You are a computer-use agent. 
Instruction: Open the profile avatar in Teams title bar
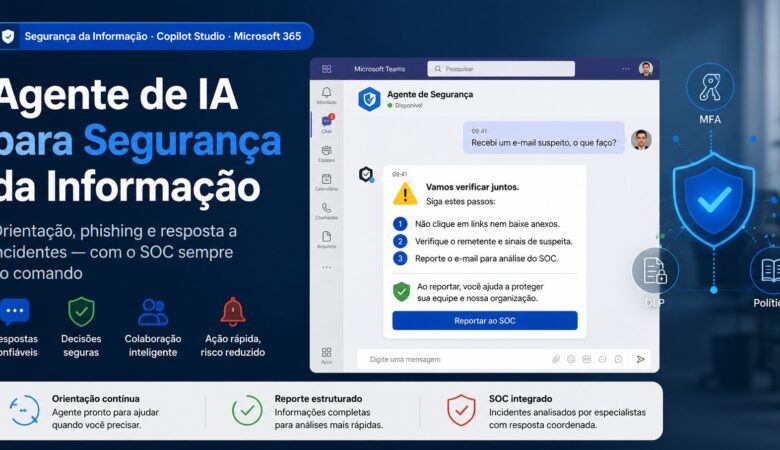pyautogui.click(x=646, y=69)
